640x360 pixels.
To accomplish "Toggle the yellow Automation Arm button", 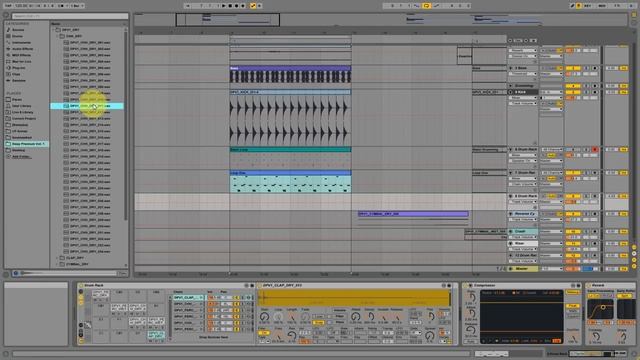I will pyautogui.click(x=253, y=6).
